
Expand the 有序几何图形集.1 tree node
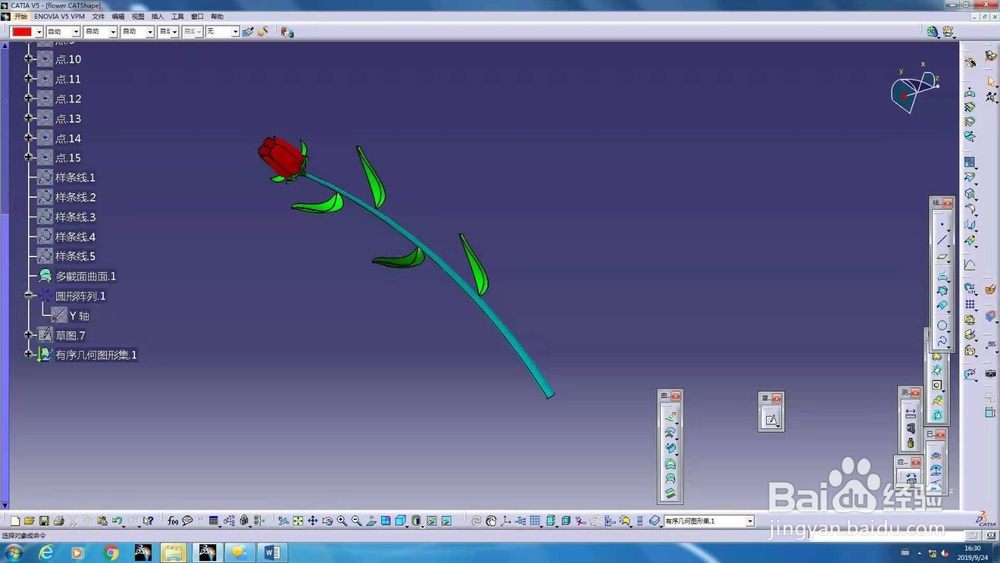click(28, 354)
